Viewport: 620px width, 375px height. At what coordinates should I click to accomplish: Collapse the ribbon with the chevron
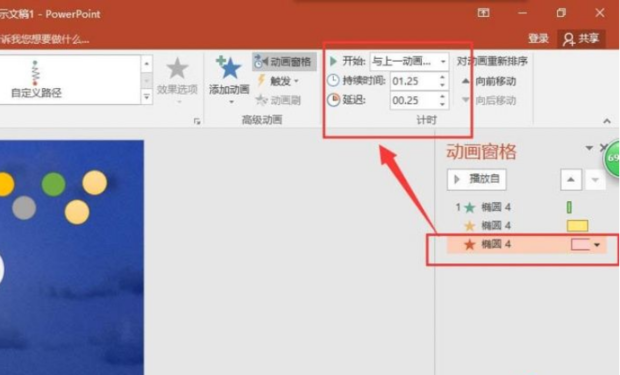click(607, 121)
